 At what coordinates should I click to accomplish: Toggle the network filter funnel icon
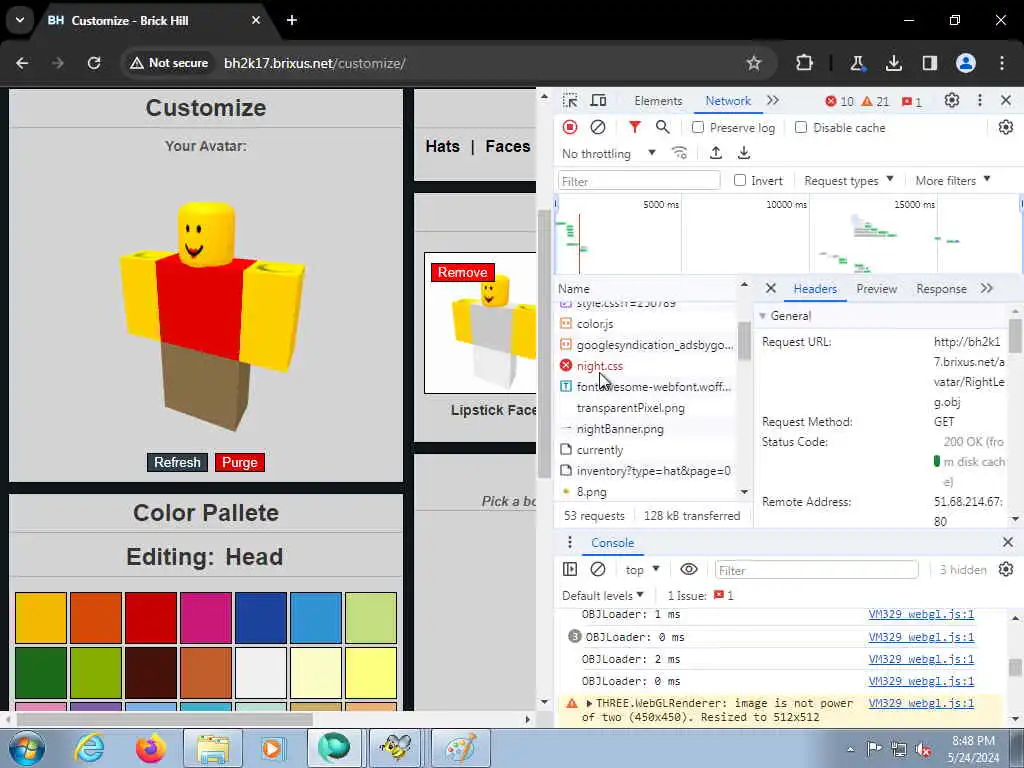coord(634,127)
